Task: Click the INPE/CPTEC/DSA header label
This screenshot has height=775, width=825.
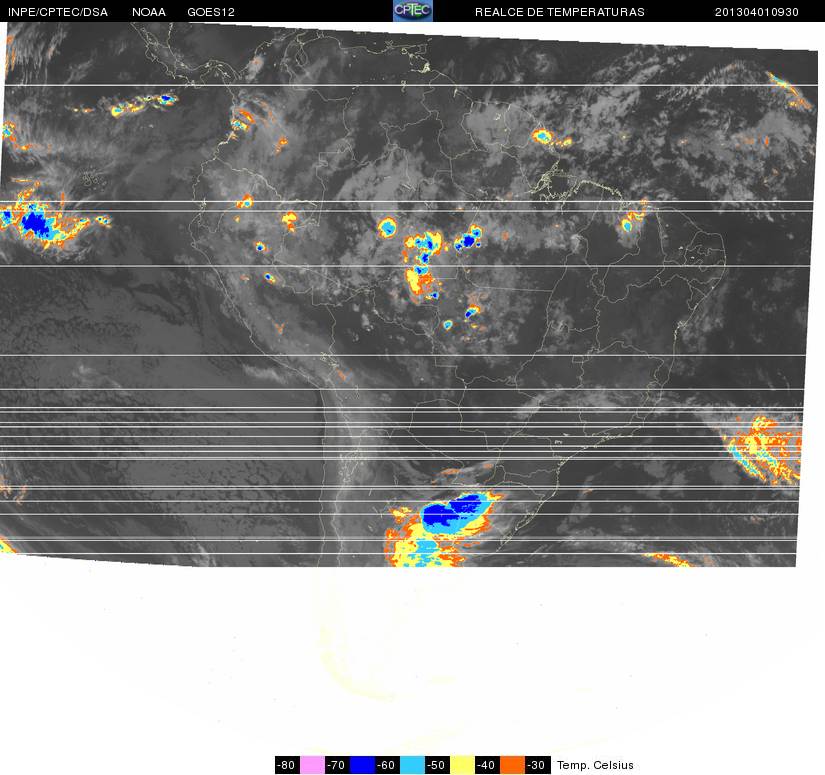Action: 58,12
